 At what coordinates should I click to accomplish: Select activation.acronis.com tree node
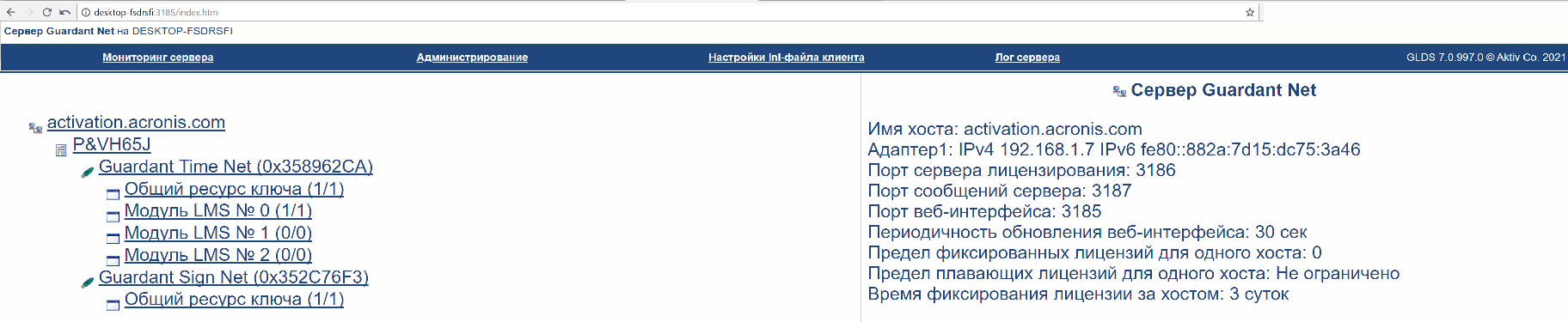(136, 122)
